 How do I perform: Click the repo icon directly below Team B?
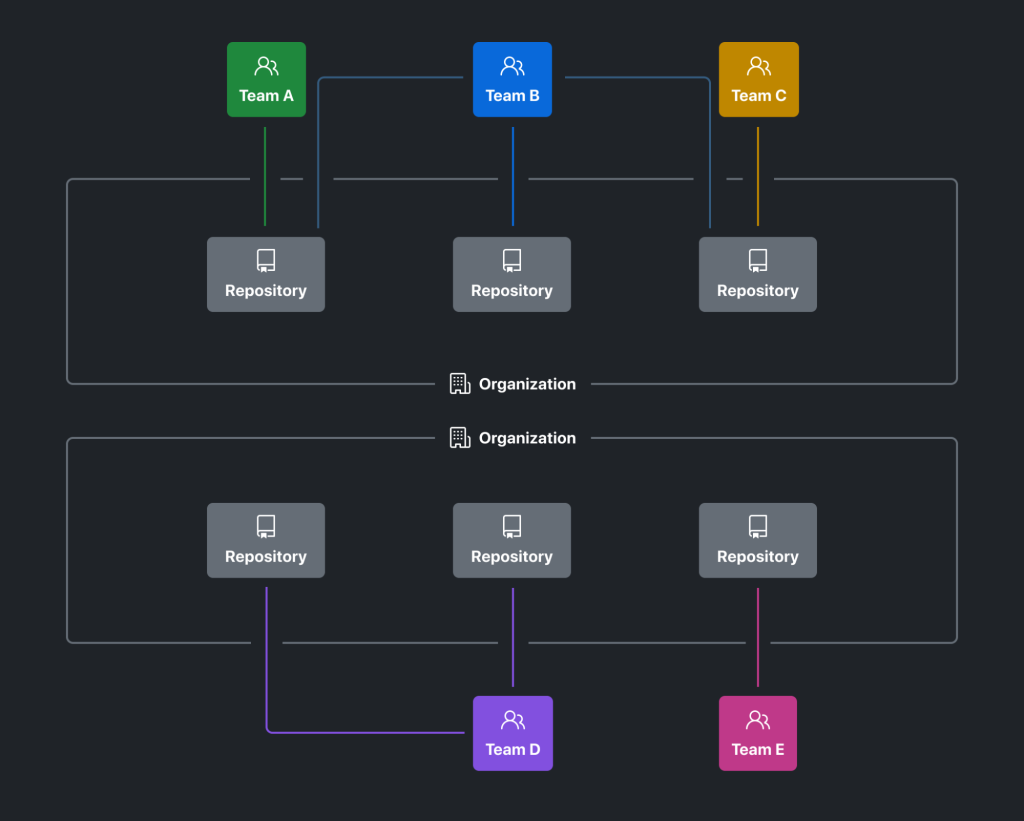coord(512,261)
